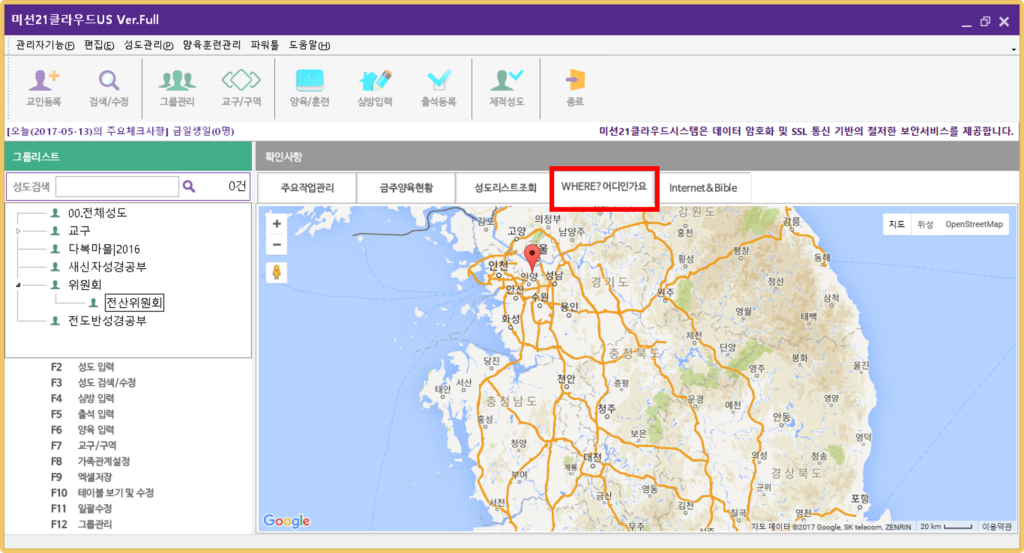Image resolution: width=1024 pixels, height=553 pixels.
Task: Open 심방입력 visitation entry tool
Action: [375, 88]
